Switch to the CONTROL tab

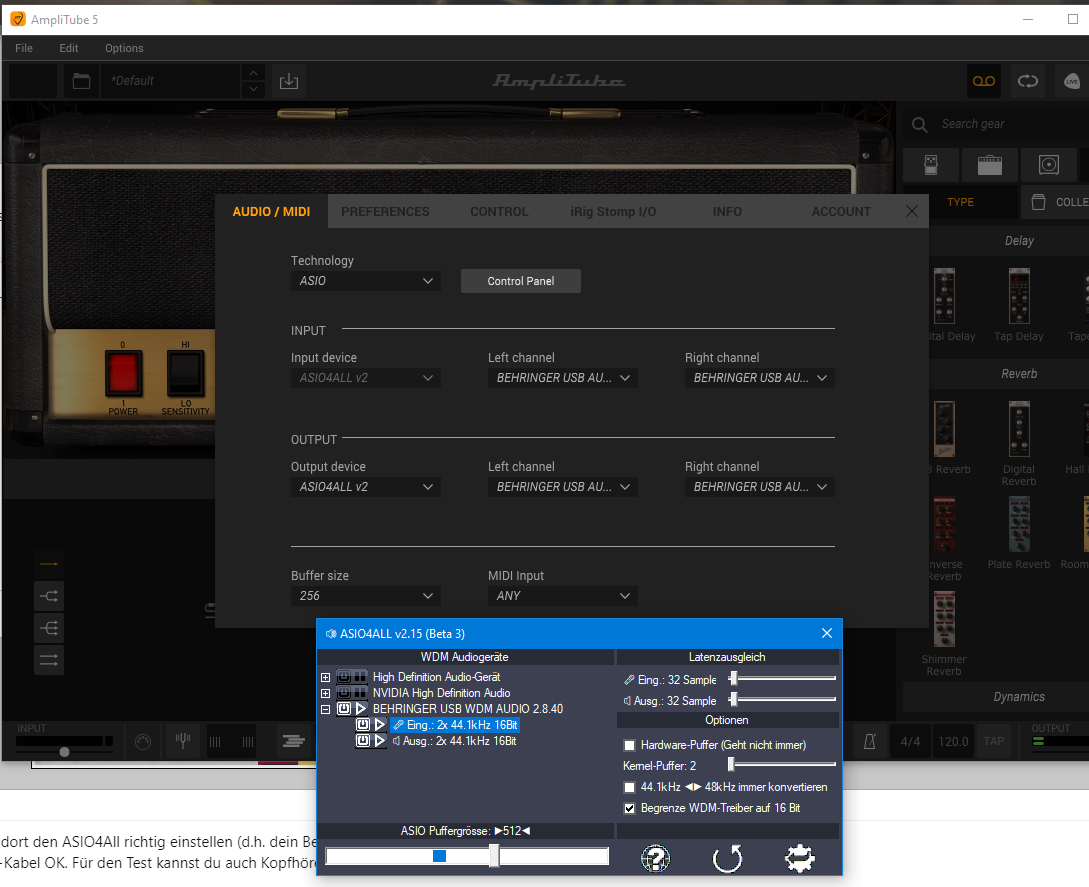click(x=499, y=212)
